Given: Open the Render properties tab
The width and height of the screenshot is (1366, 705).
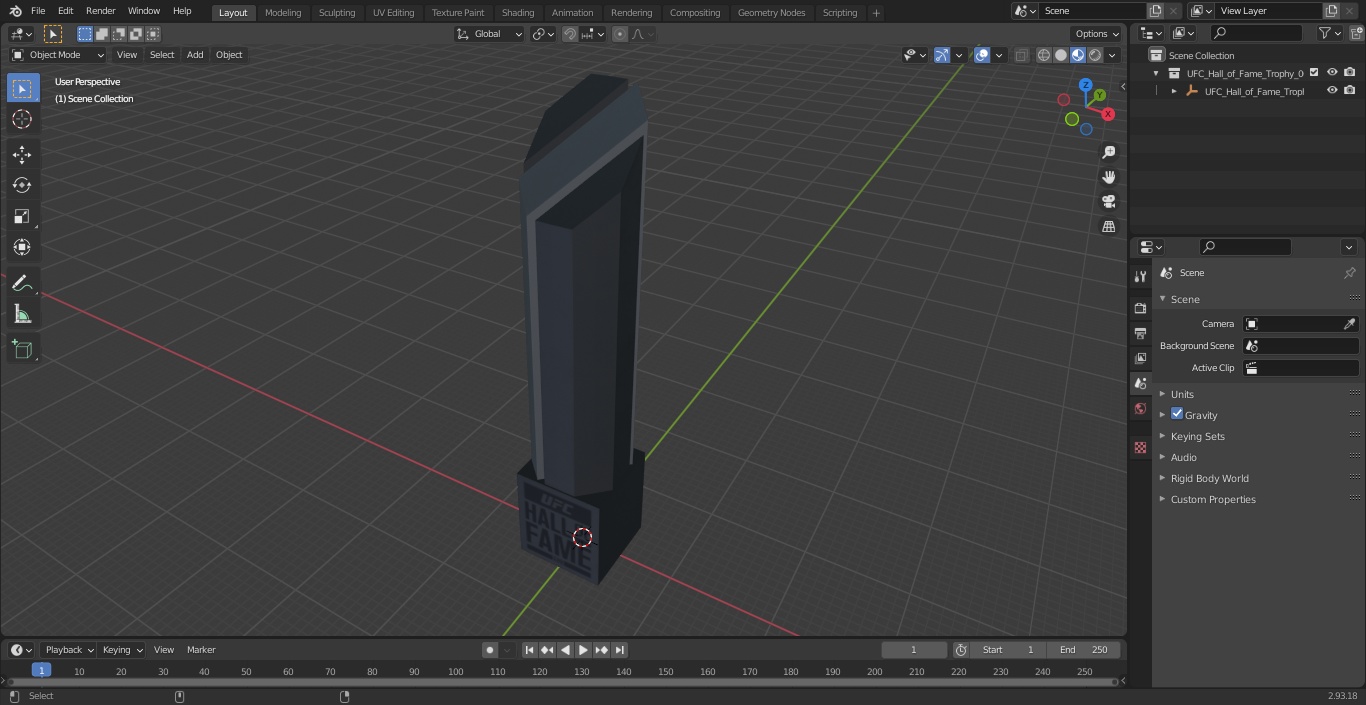Looking at the screenshot, I should 1140,308.
